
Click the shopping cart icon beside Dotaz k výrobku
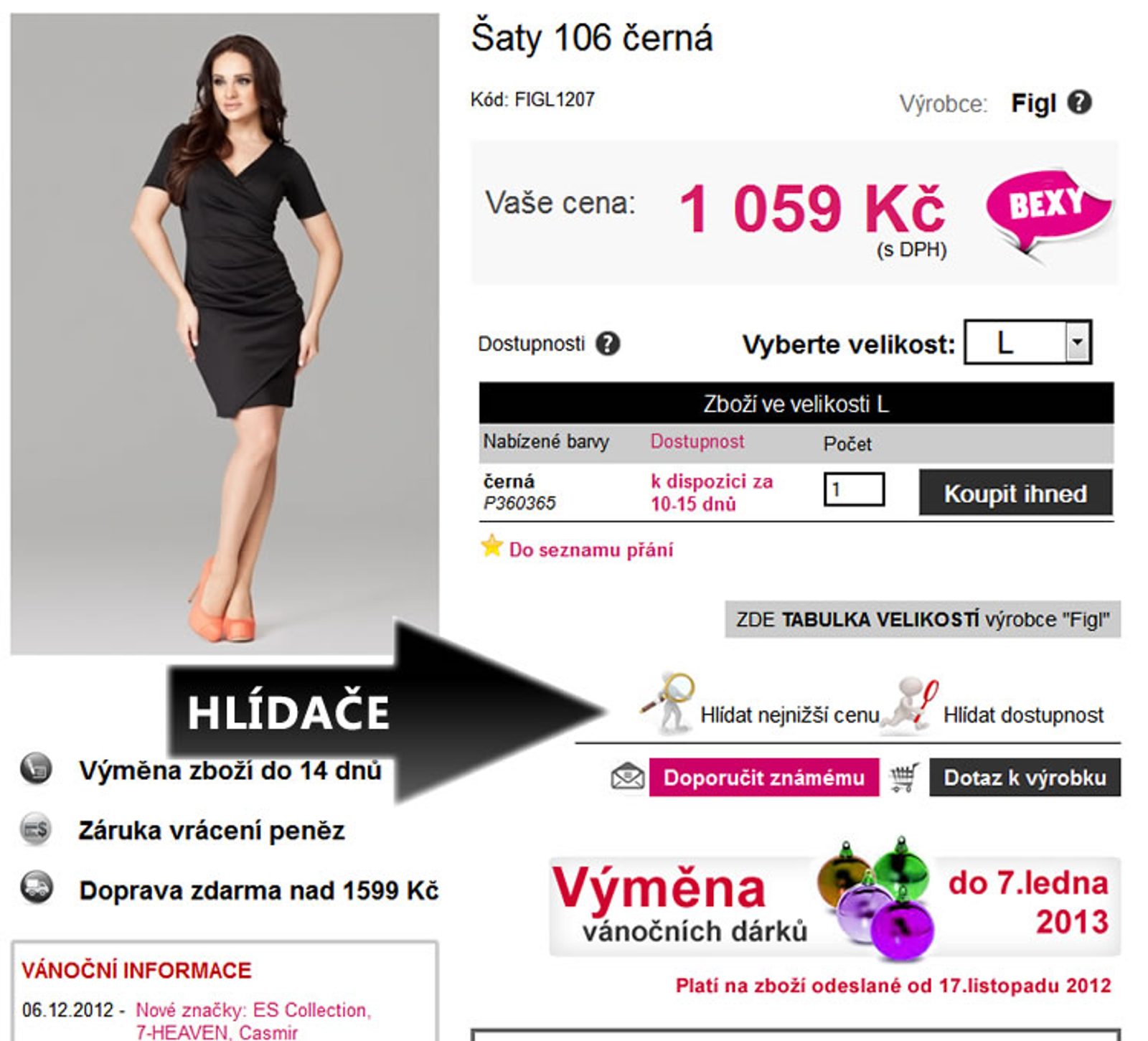904,778
